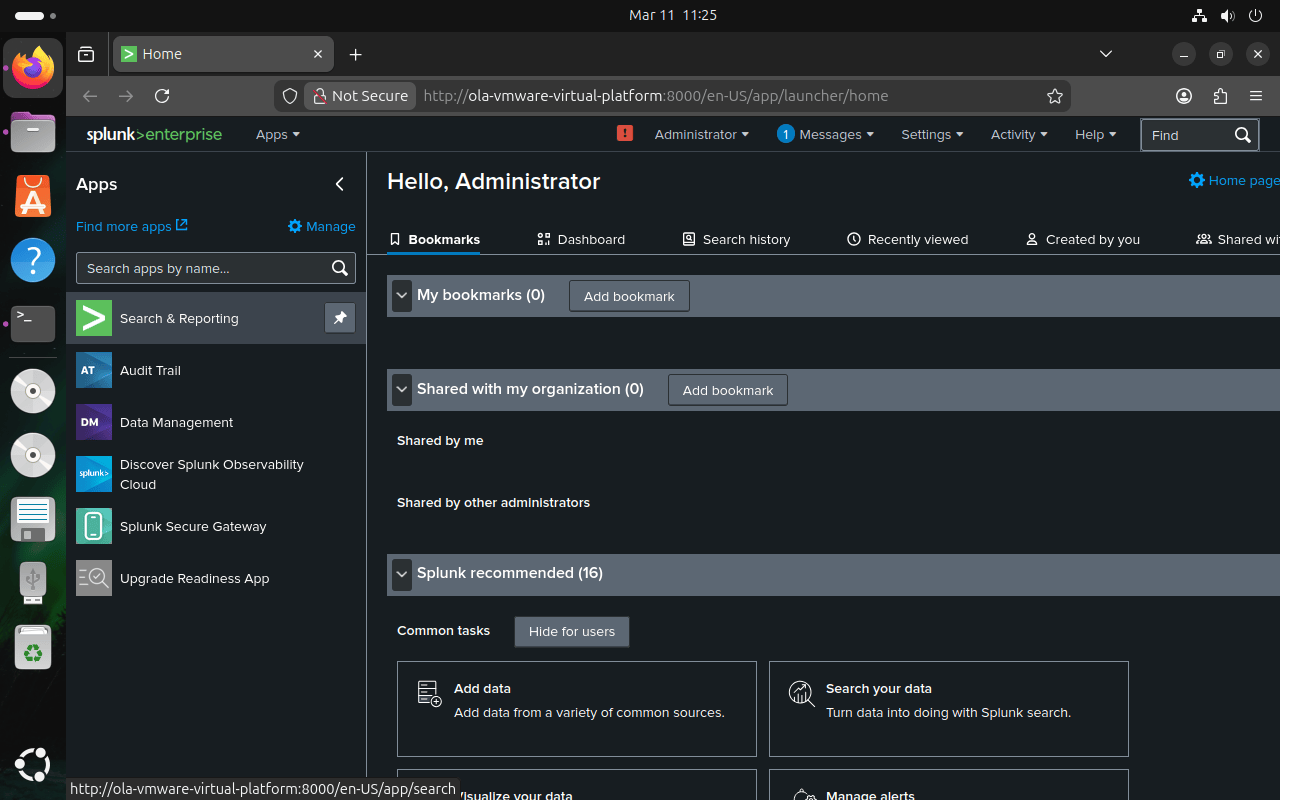
Task: Collapse the Apps sidebar with arrow
Action: (340, 184)
